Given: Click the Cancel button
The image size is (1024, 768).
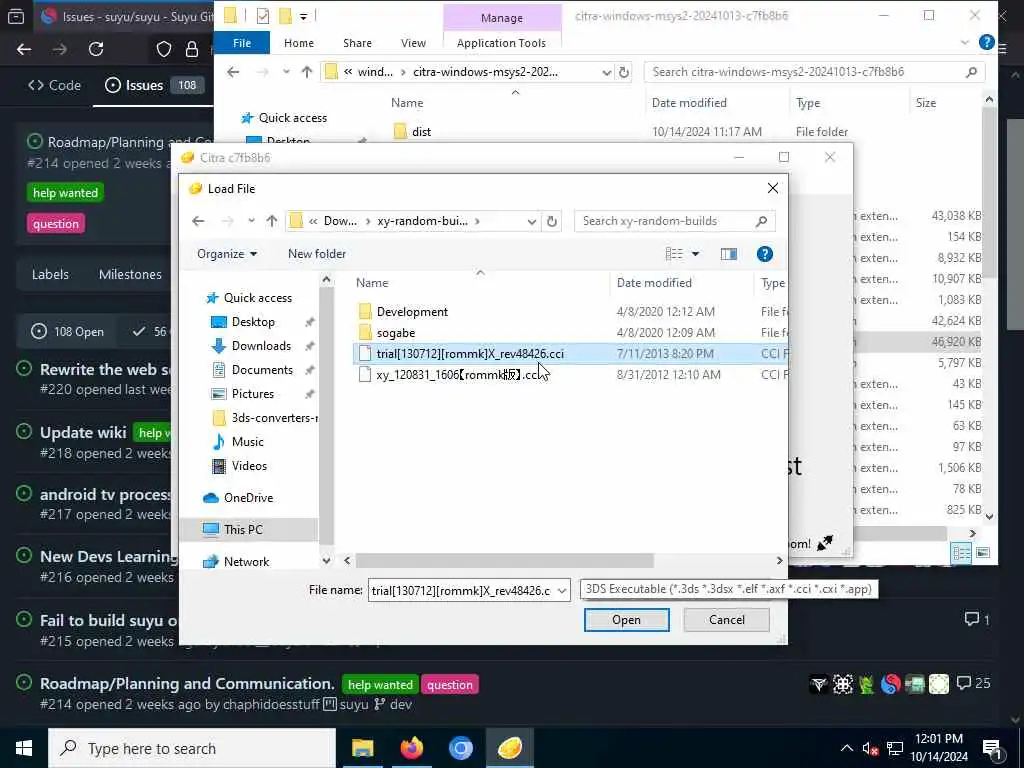Looking at the screenshot, I should pyautogui.click(x=726, y=620).
